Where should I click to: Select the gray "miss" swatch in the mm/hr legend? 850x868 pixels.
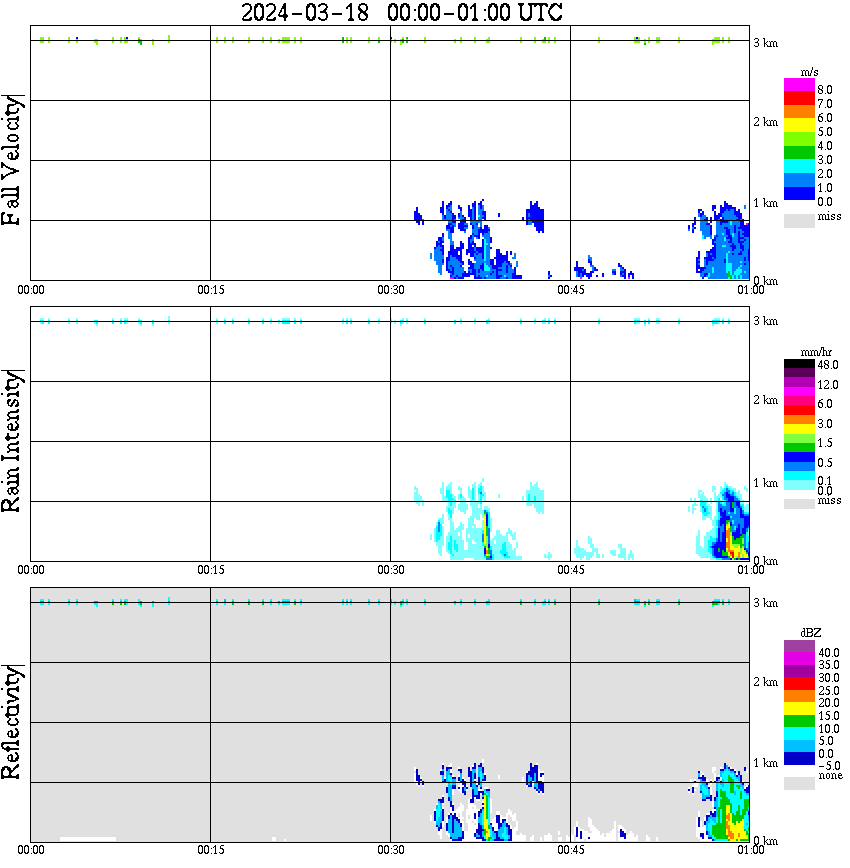800,504
